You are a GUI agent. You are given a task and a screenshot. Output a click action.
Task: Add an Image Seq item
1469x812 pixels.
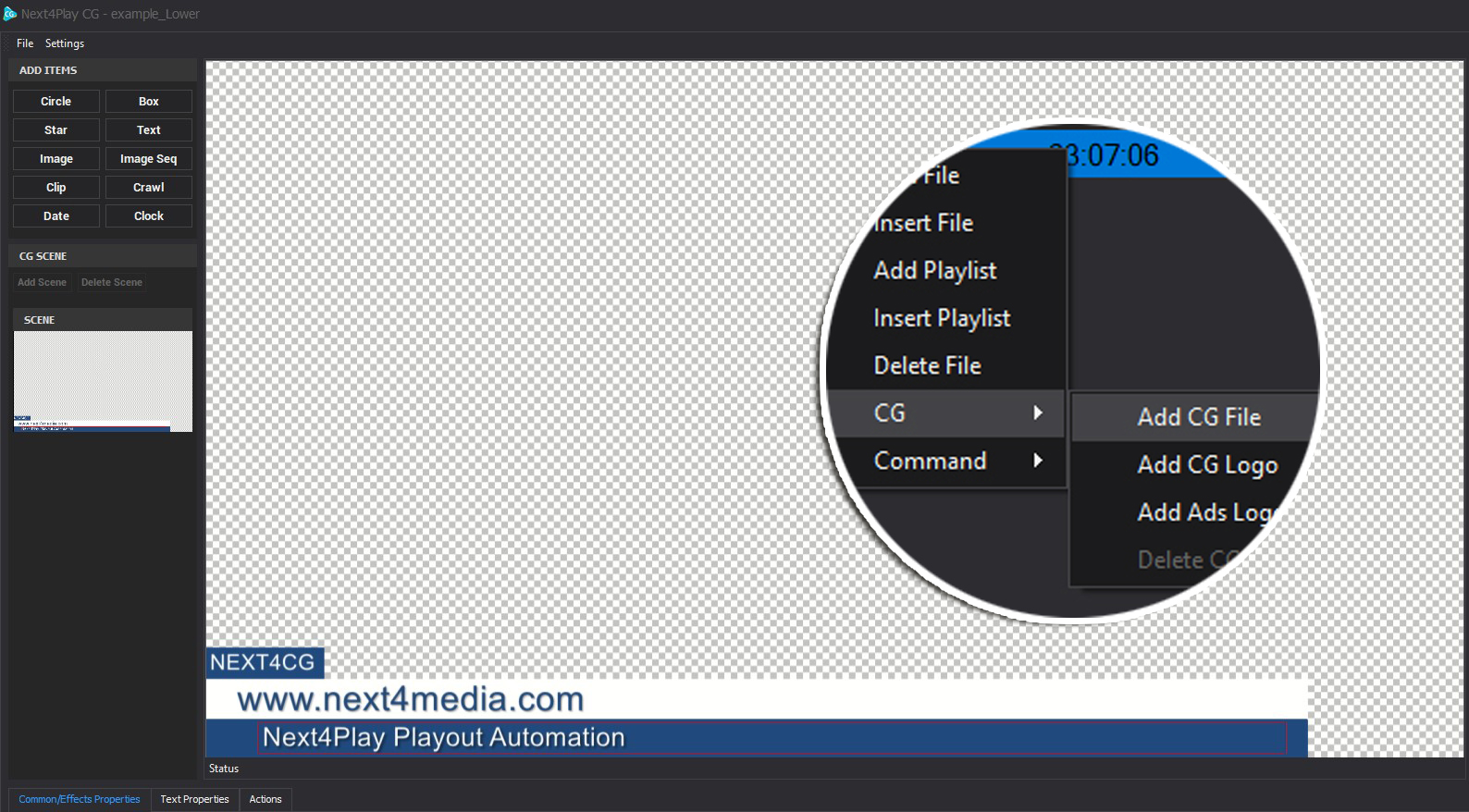click(x=148, y=159)
